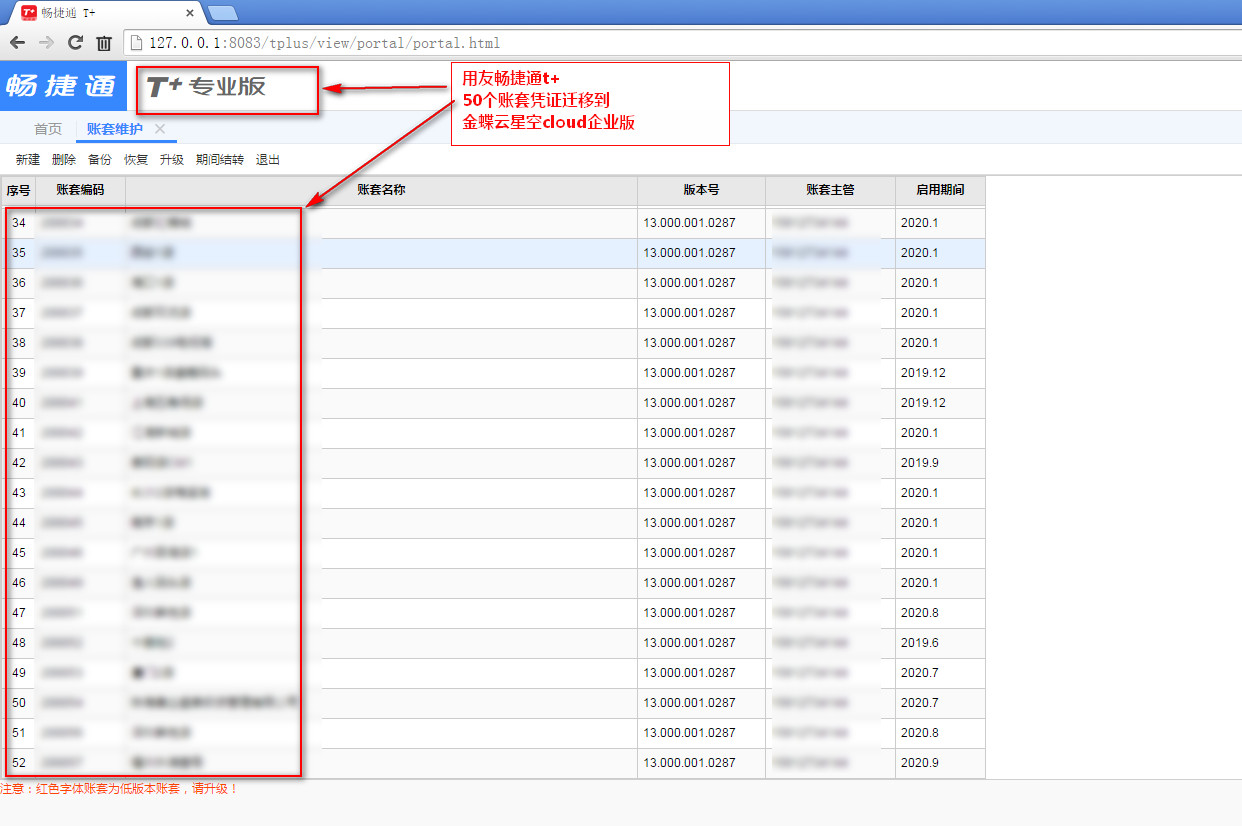Screen dimensions: 1242x826
Task: Click 备份 to back up account set
Action: point(100,160)
